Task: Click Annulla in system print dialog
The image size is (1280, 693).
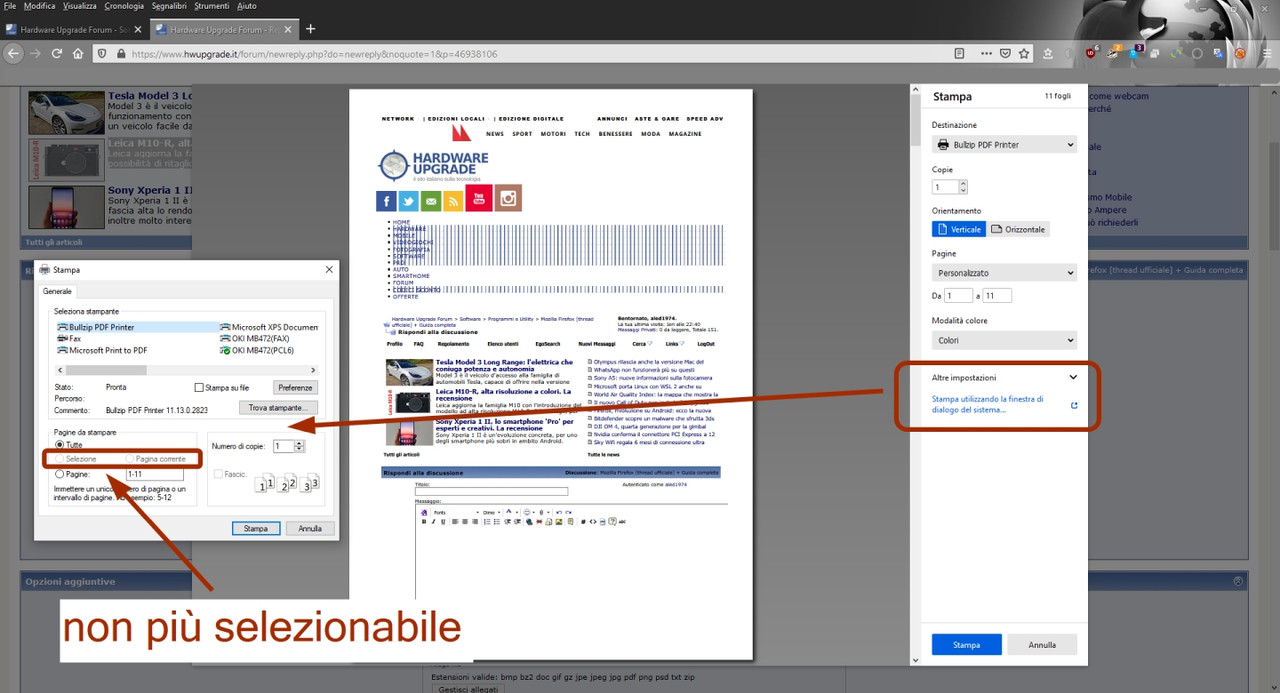Action: pyautogui.click(x=310, y=528)
